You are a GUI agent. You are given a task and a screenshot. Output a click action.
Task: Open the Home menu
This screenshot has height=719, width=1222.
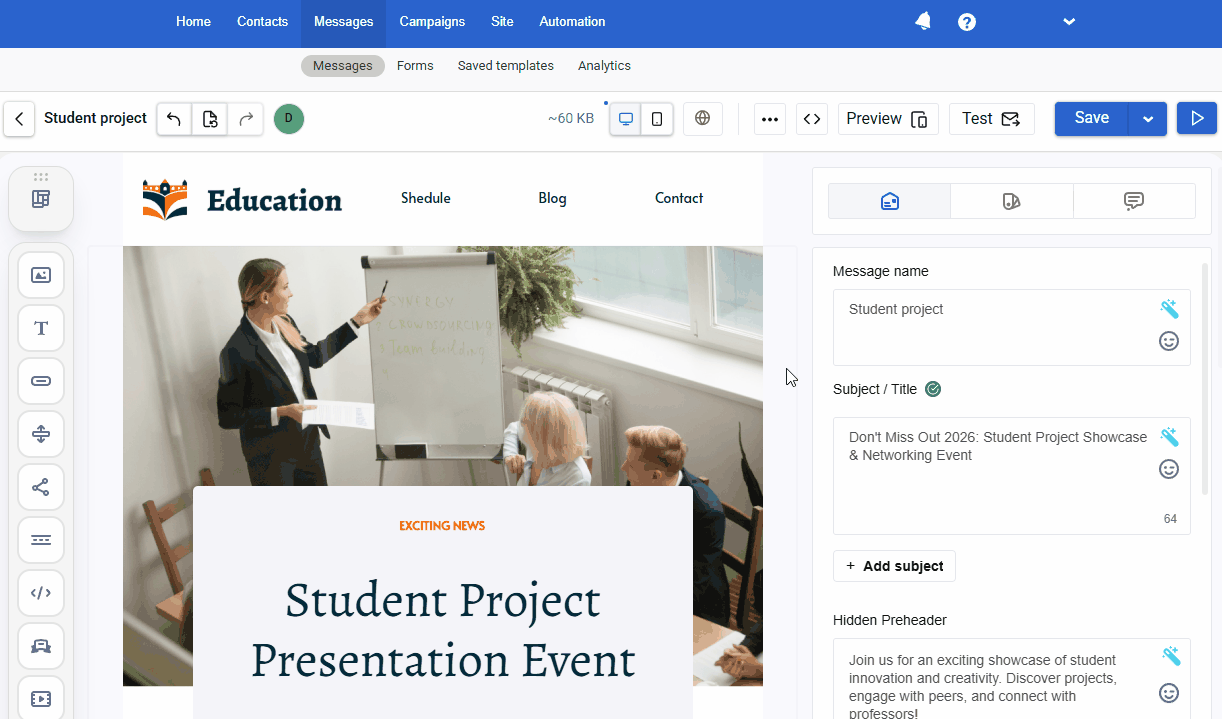tap(194, 22)
